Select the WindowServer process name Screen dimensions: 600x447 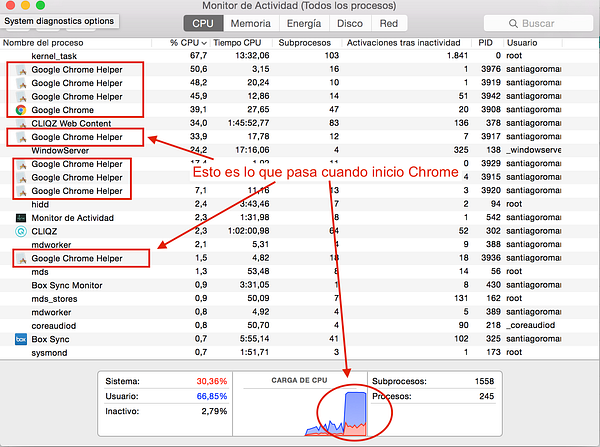(x=60, y=150)
